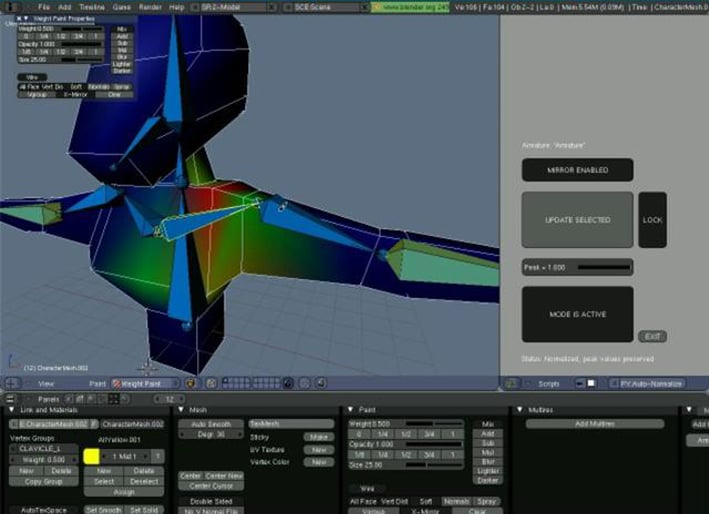Click the Copy Group button

pyautogui.click(x=43, y=481)
